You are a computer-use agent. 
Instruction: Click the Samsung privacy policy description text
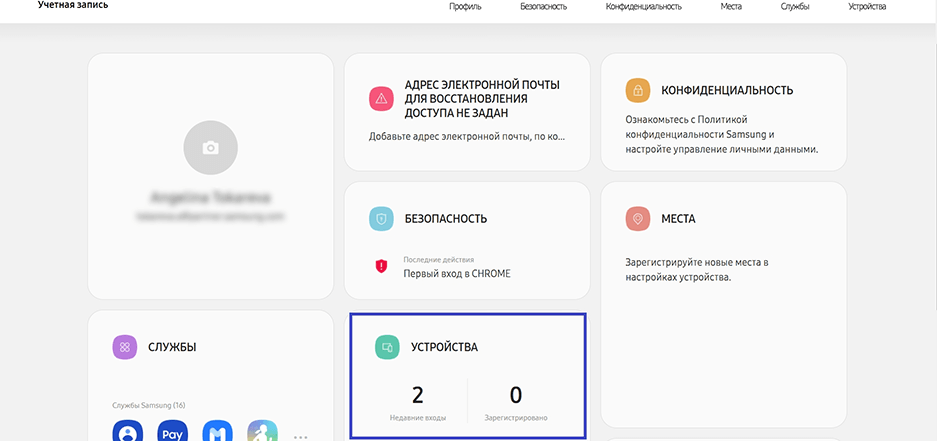pyautogui.click(x=721, y=134)
